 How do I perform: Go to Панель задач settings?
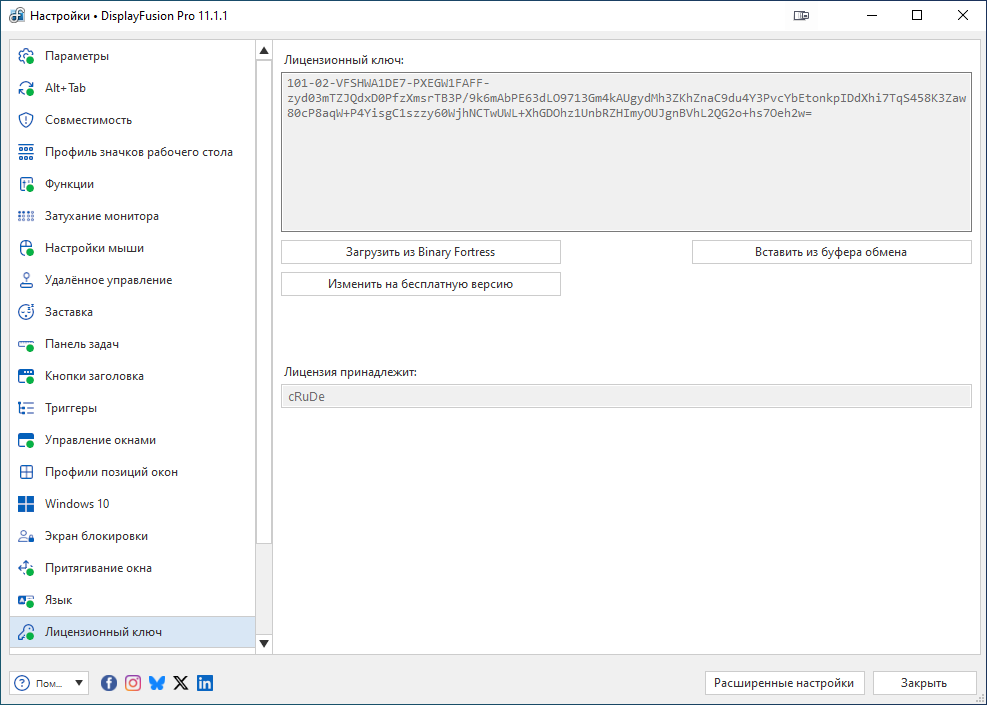(x=81, y=344)
